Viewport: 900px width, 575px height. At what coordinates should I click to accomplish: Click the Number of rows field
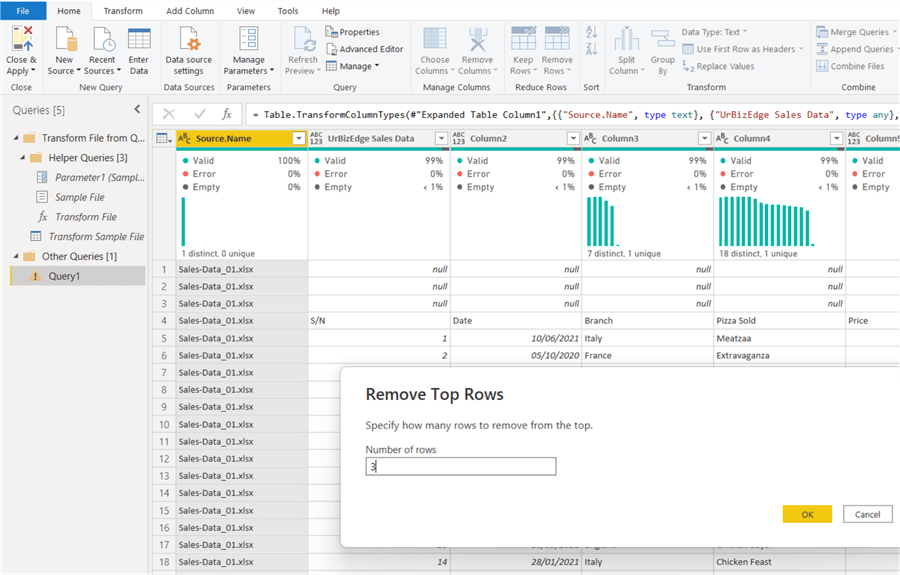[460, 467]
